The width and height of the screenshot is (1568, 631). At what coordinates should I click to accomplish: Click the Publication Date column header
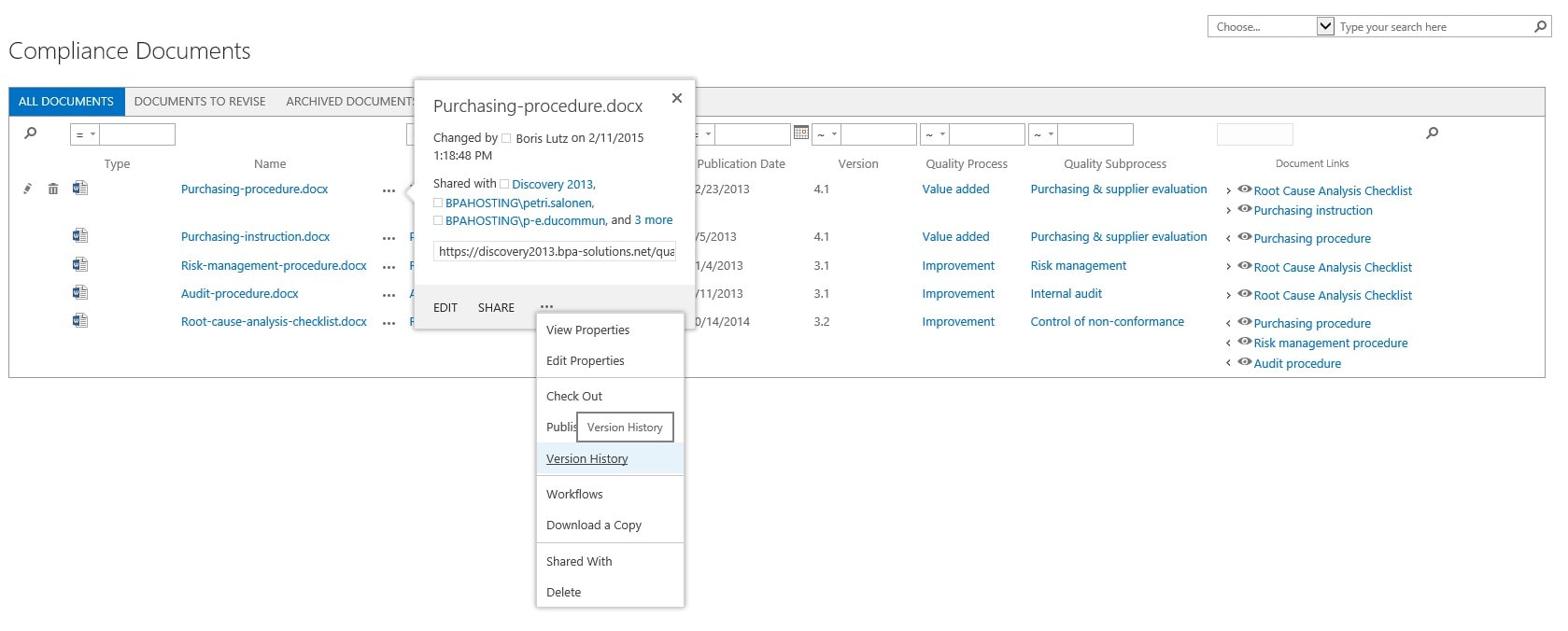pos(741,163)
